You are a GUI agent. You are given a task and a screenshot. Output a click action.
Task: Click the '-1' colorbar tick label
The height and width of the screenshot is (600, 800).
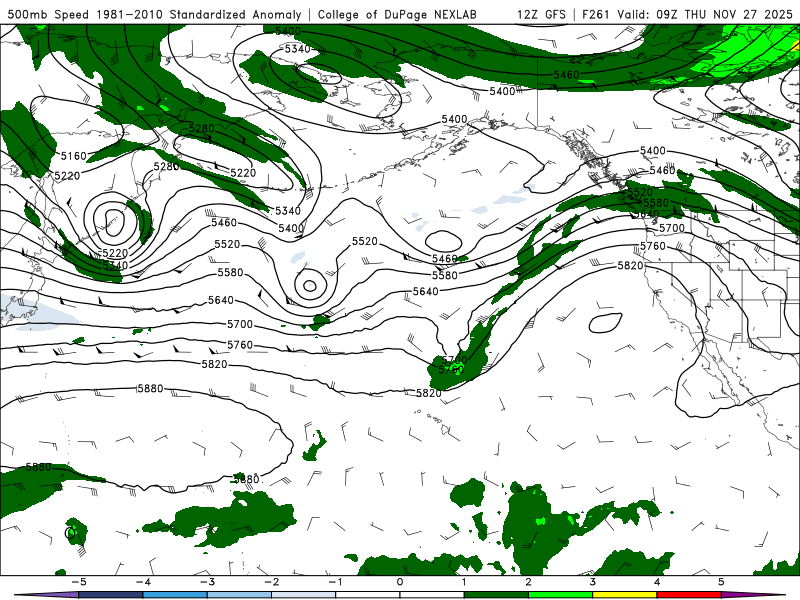[x=335, y=582]
